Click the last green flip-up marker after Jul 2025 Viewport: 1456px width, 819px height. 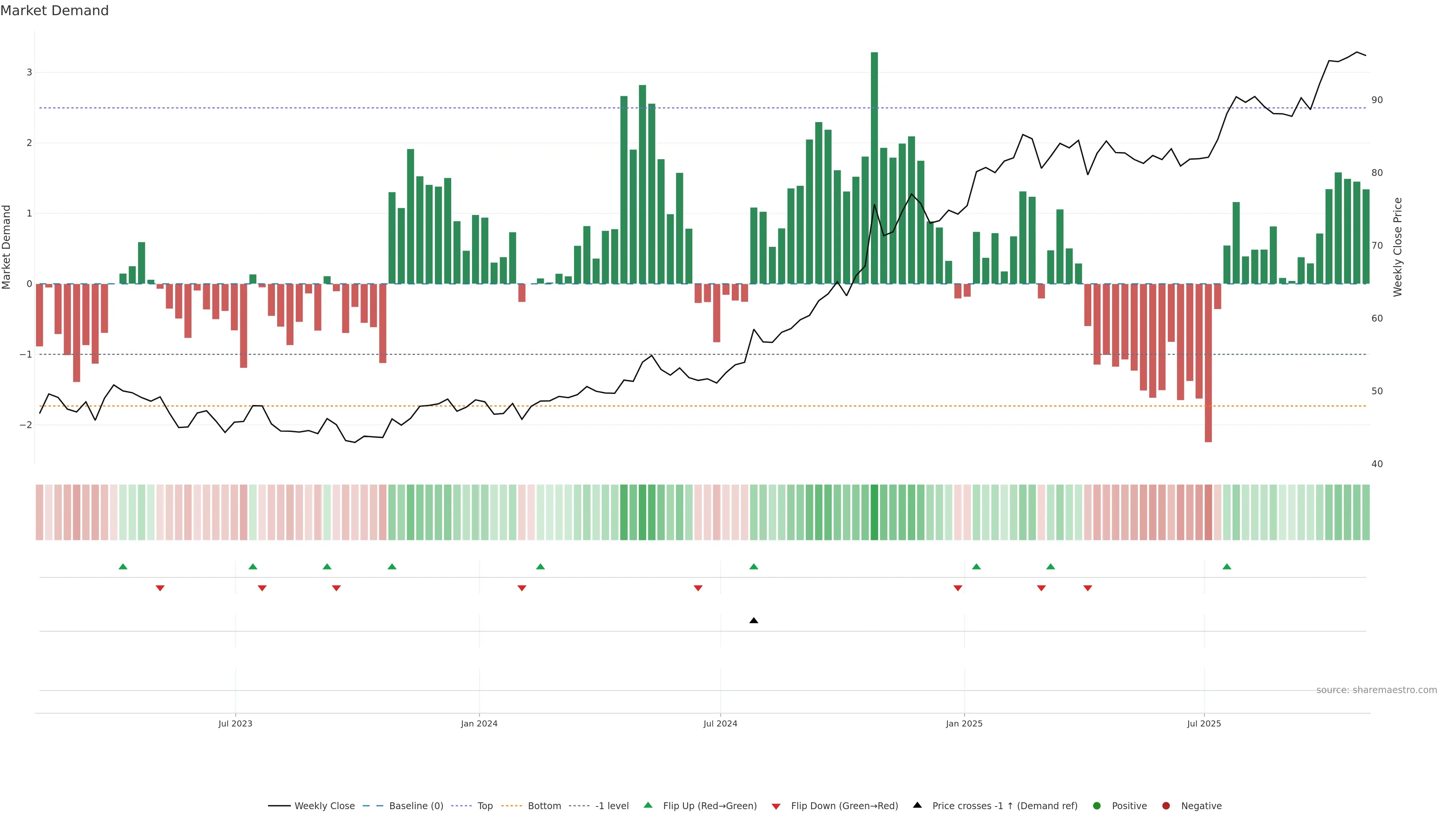[x=1227, y=566]
